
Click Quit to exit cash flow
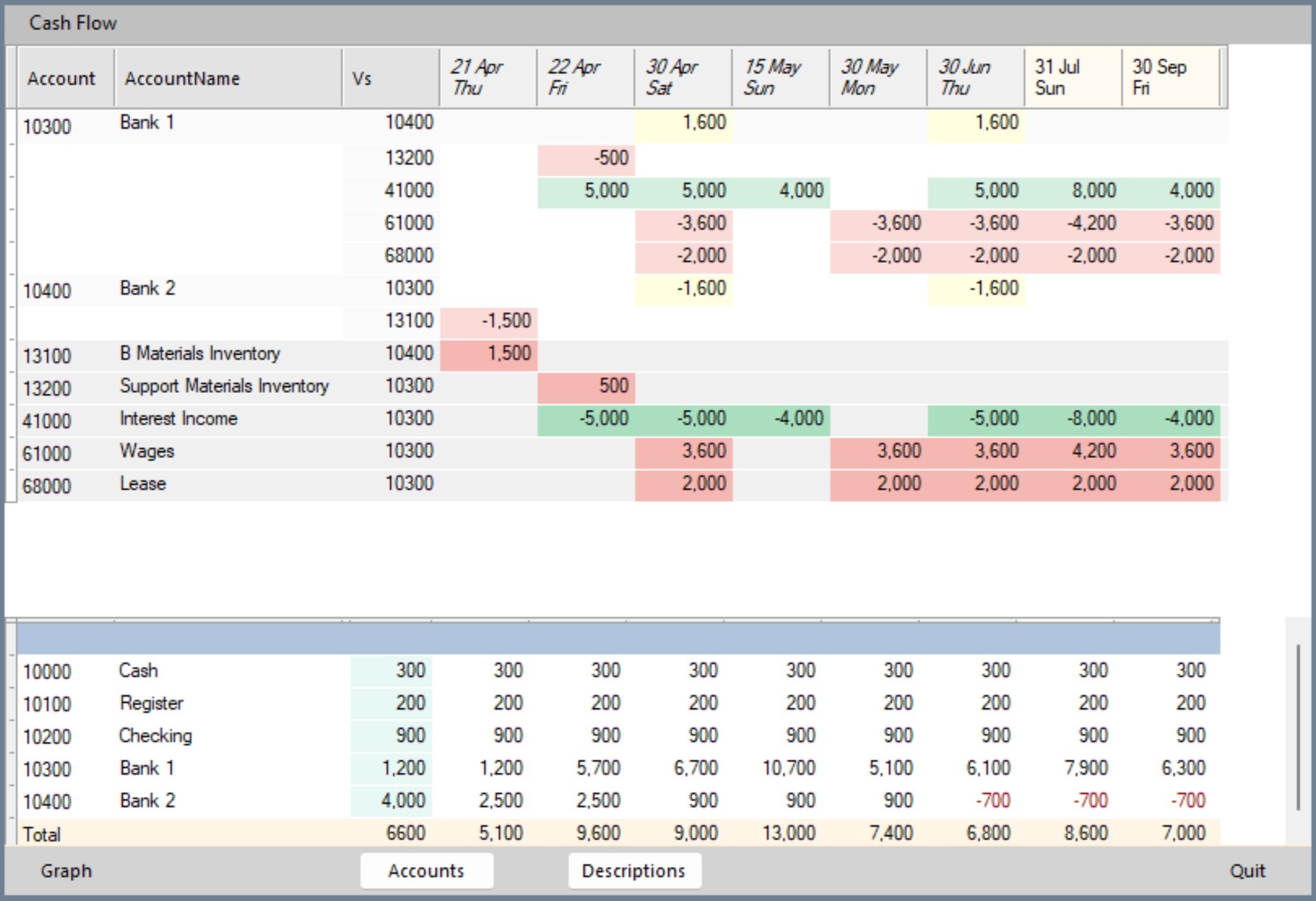pyautogui.click(x=1246, y=870)
